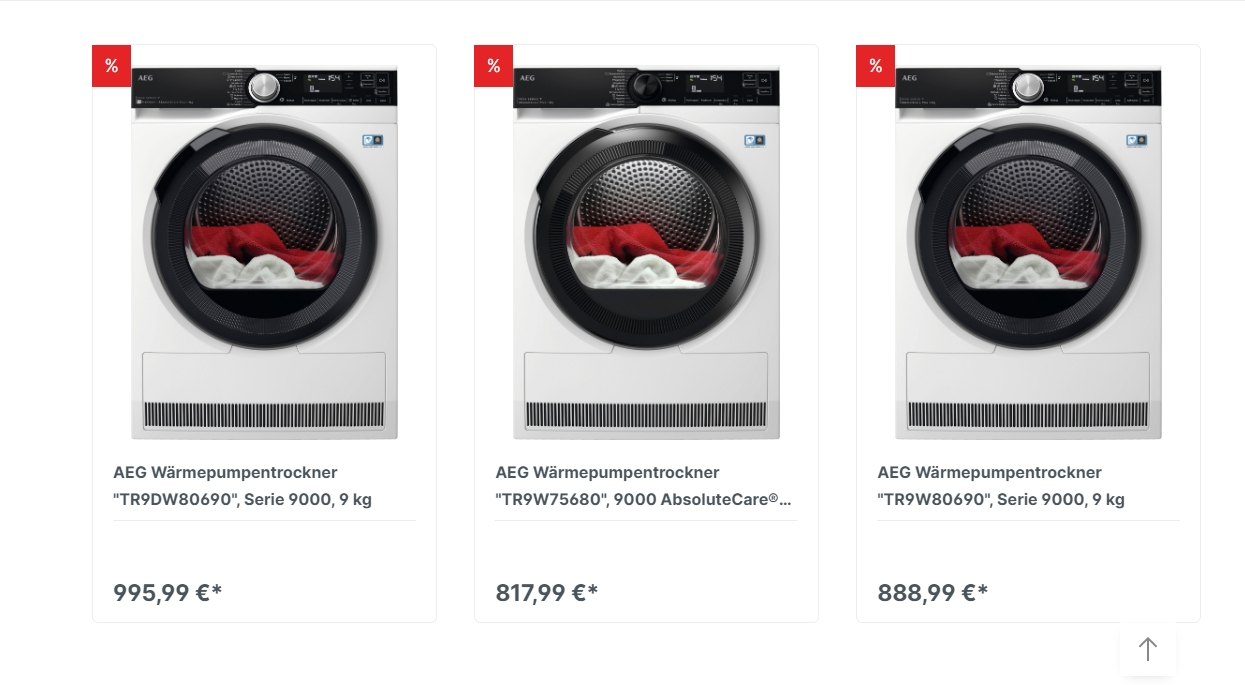Click the vent grille on TR9W80690 dryer
Viewport: 1245px width, 685px height.
click(1028, 415)
